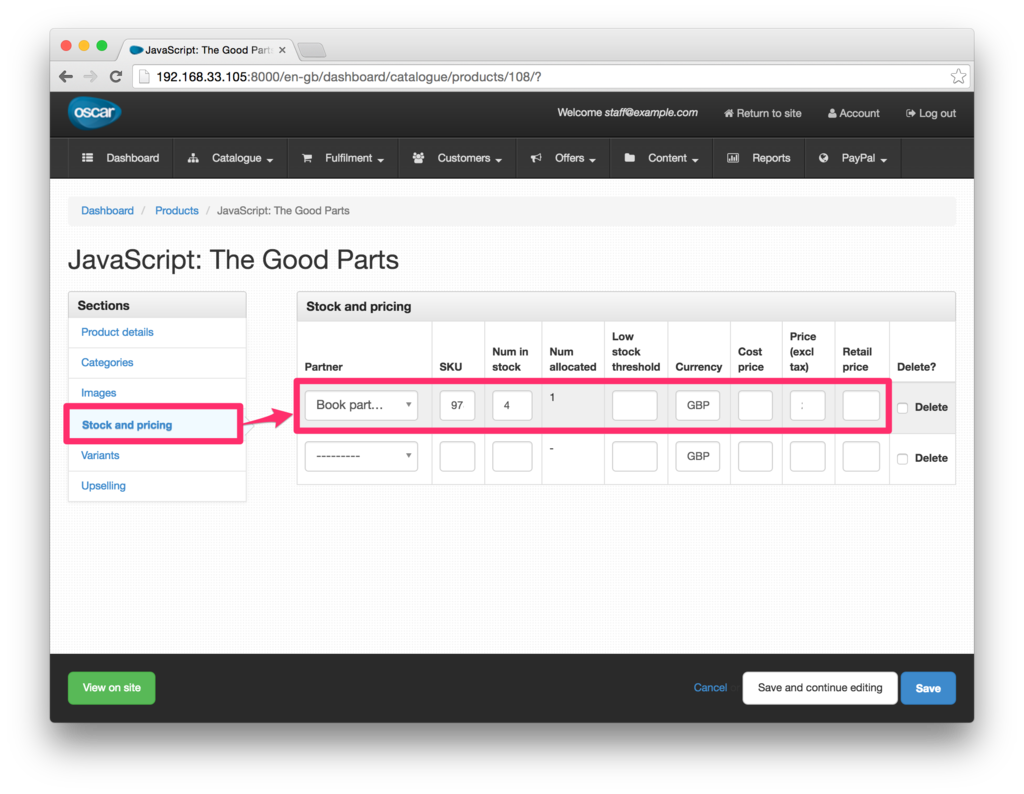
Task: Open the Book part... partner dropdown
Action: pos(361,405)
